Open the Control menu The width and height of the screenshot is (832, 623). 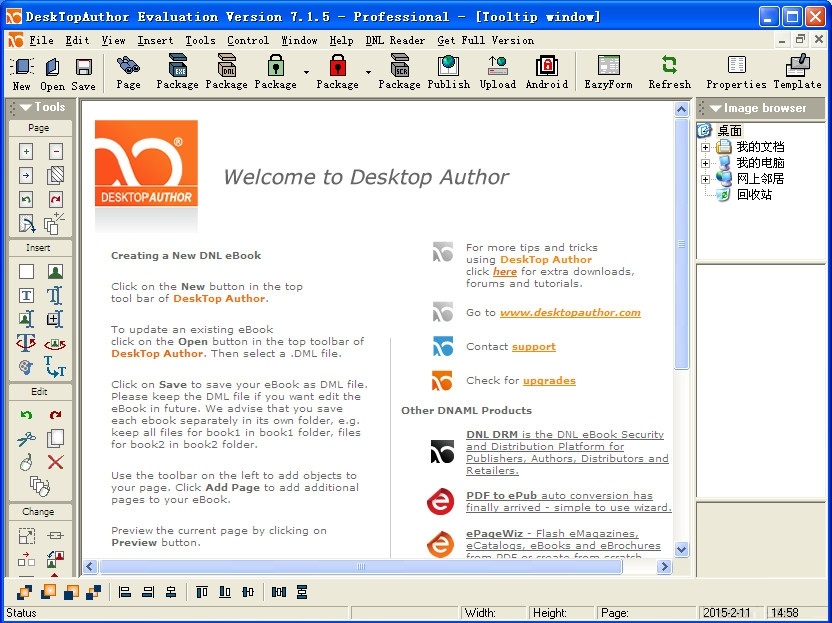coord(248,40)
